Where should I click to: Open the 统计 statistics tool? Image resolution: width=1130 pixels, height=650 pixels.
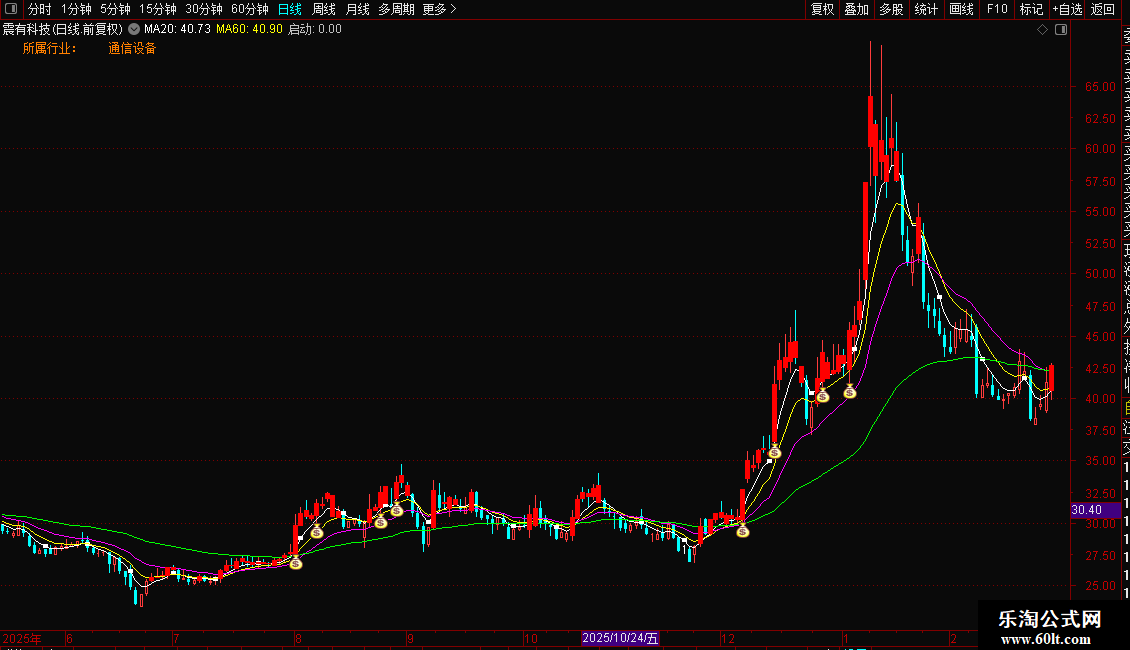pos(926,9)
